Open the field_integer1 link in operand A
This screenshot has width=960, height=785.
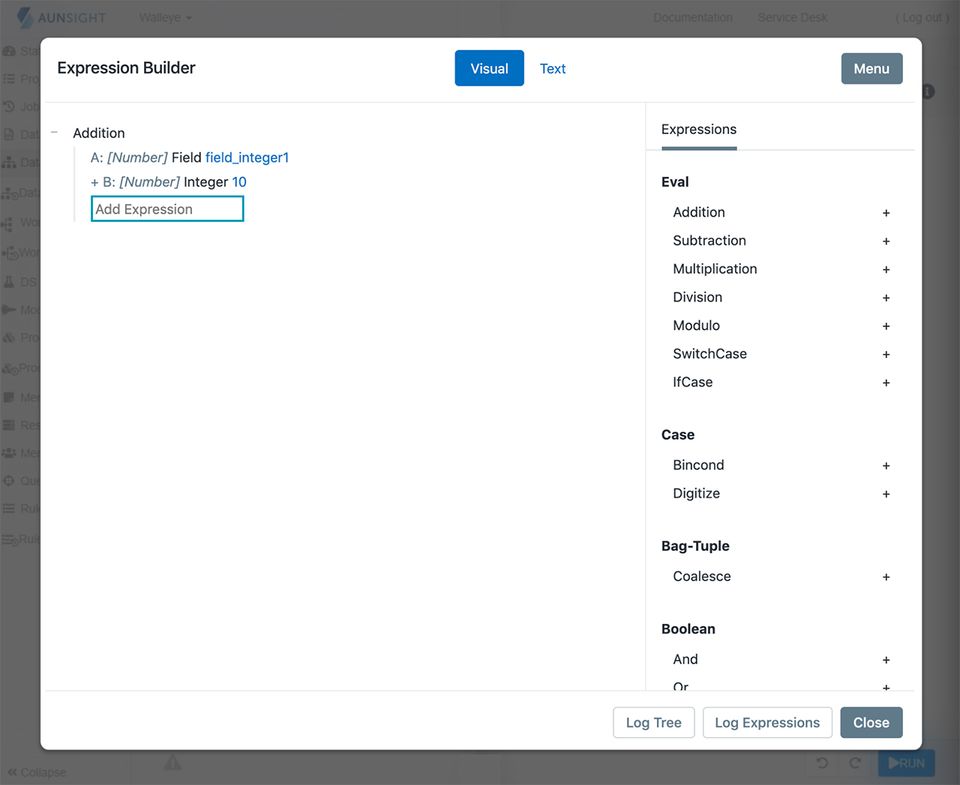pos(246,157)
